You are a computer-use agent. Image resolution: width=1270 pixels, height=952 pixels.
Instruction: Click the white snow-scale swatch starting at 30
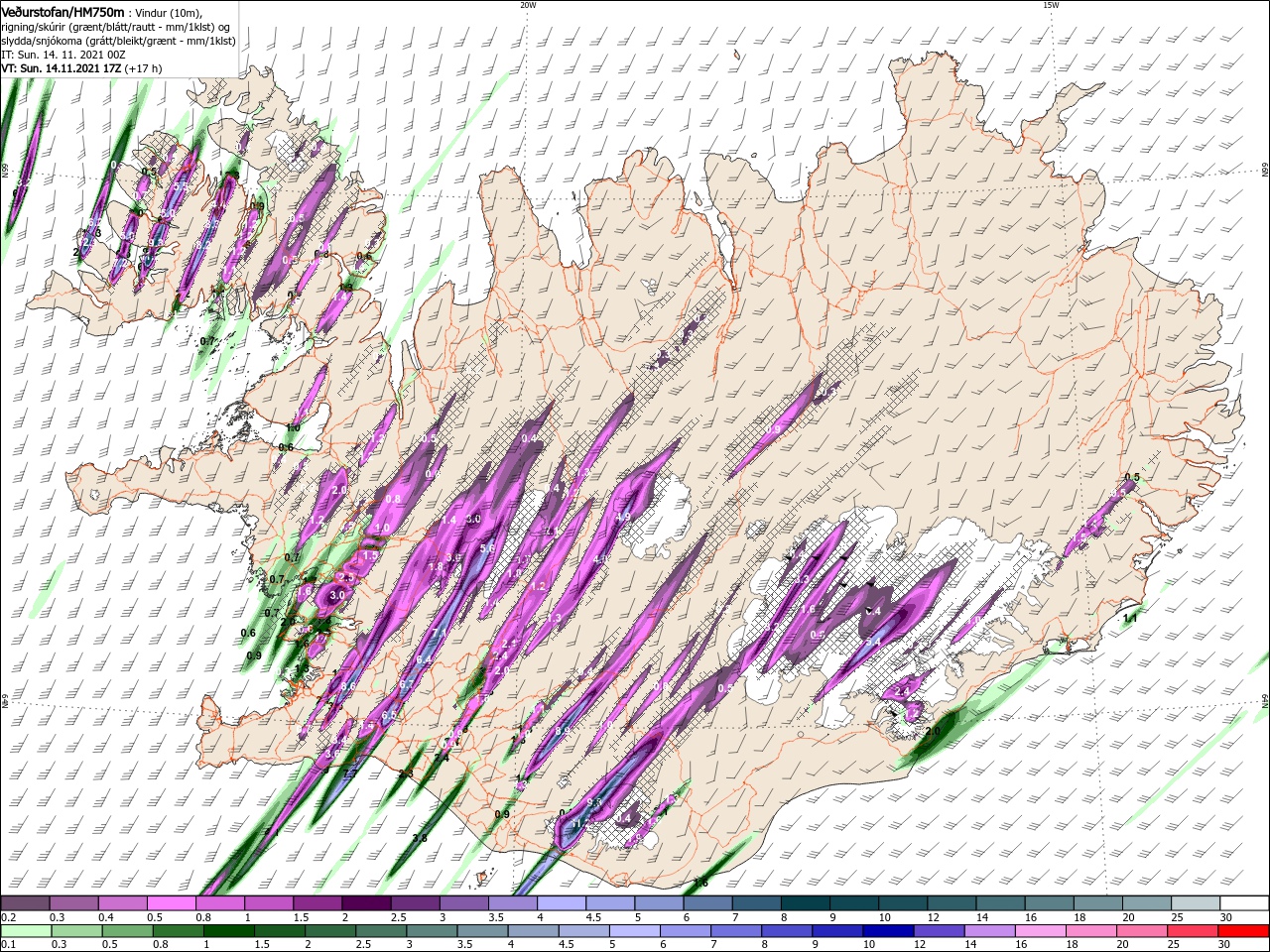[x=1242, y=903]
